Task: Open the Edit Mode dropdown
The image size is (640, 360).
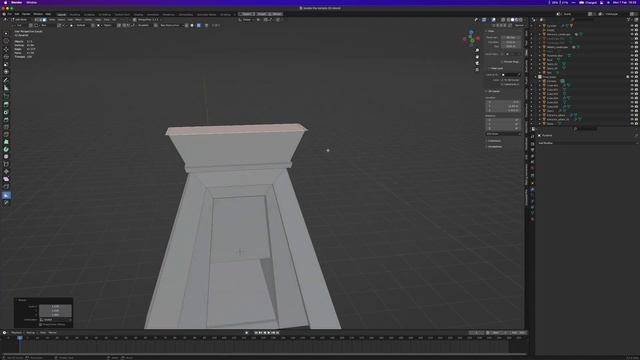Action: coord(19,20)
